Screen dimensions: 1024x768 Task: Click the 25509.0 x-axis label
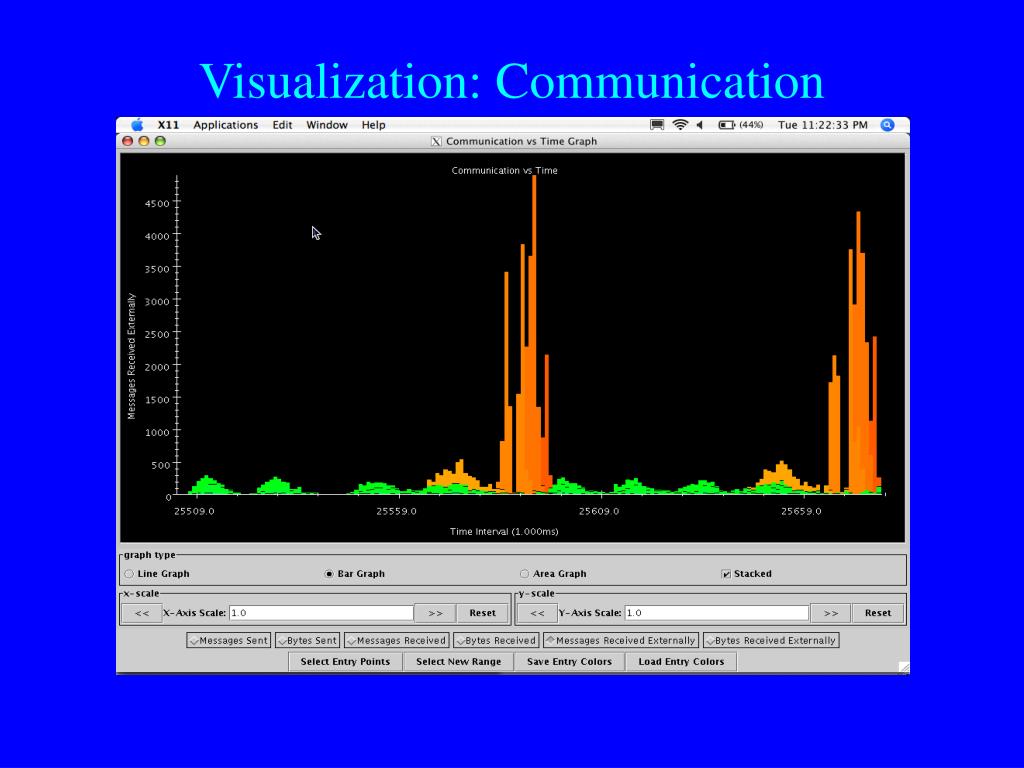(x=194, y=511)
